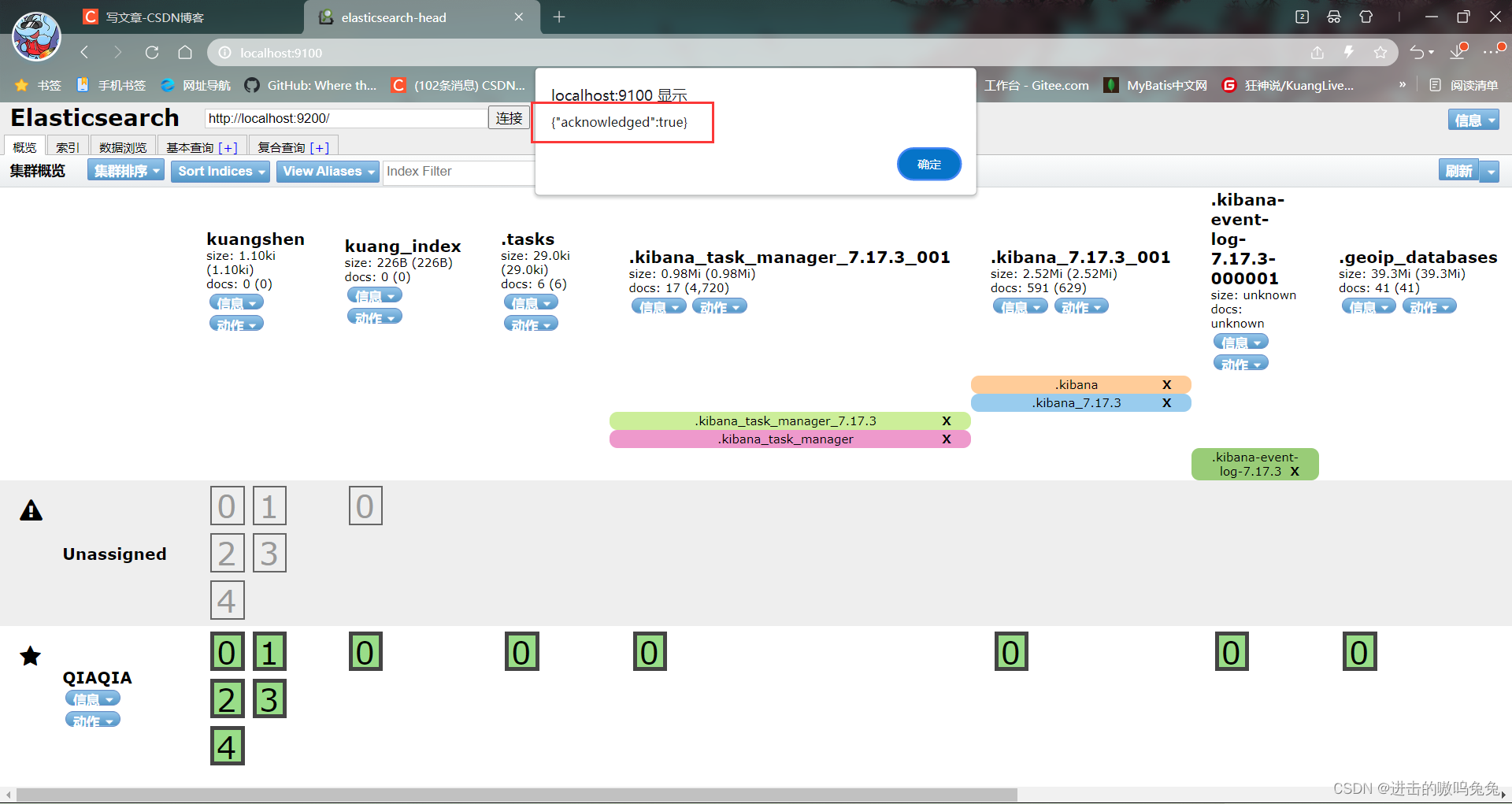Select unassigned shard 0 of kuang_index
Screen dimensions: 1512x804
(x=365, y=506)
